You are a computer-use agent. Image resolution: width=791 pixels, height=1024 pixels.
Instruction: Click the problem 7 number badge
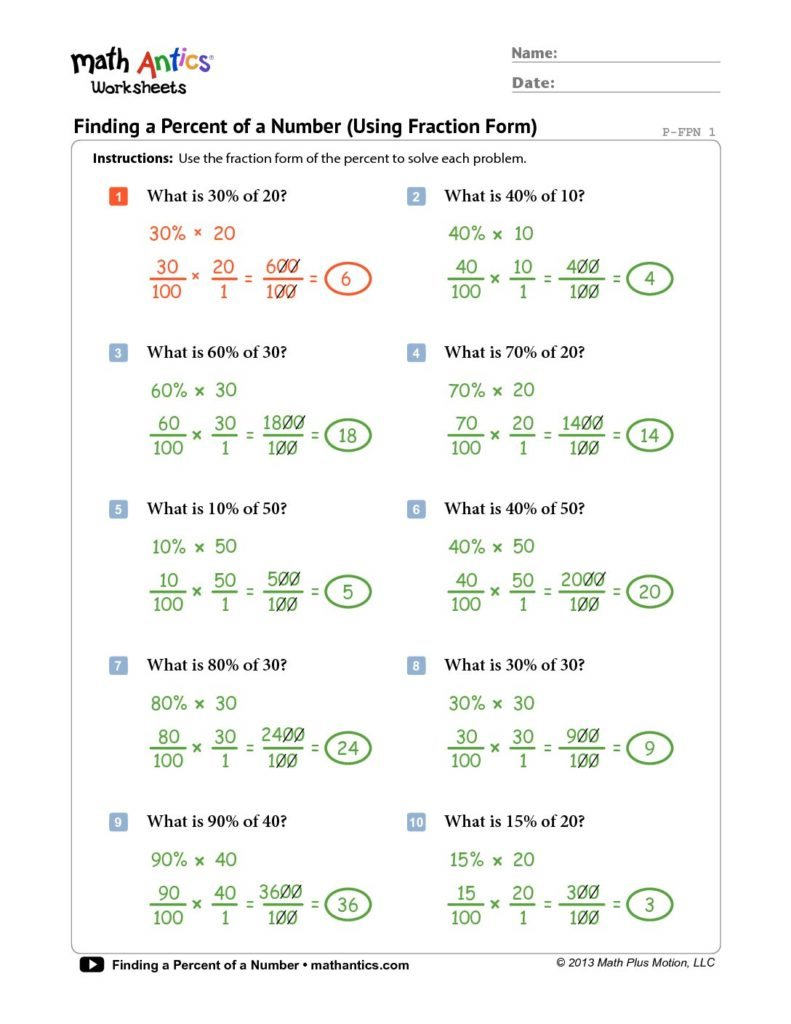point(118,666)
